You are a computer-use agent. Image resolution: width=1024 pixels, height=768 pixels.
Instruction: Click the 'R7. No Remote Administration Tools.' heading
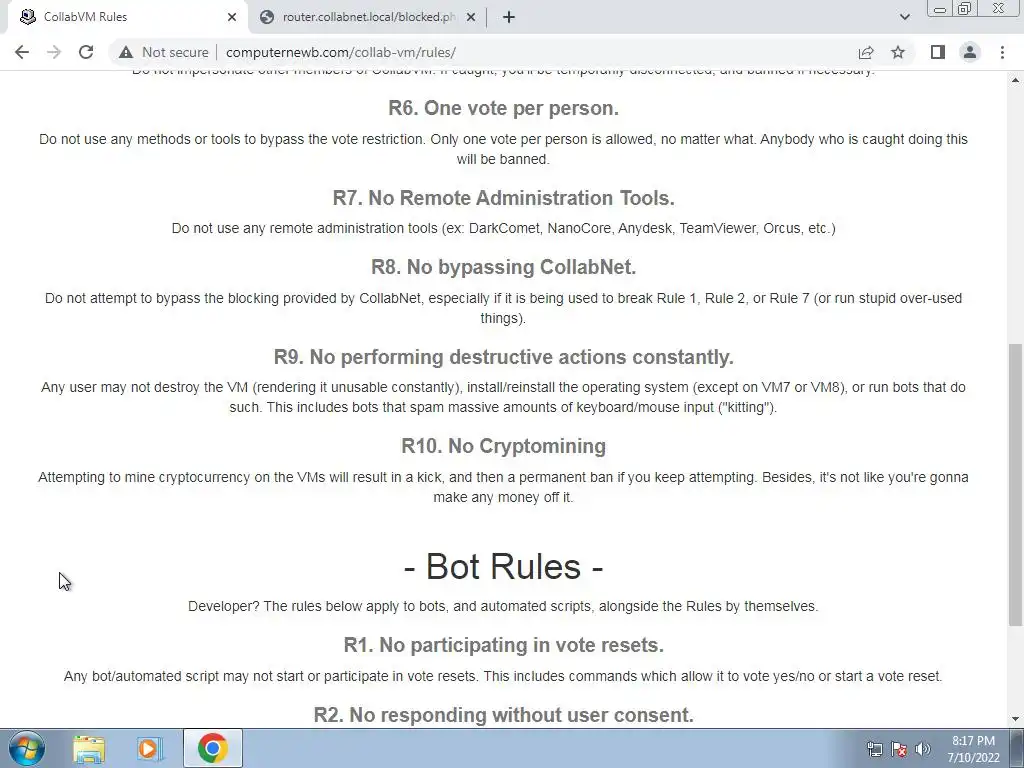pyautogui.click(x=504, y=197)
